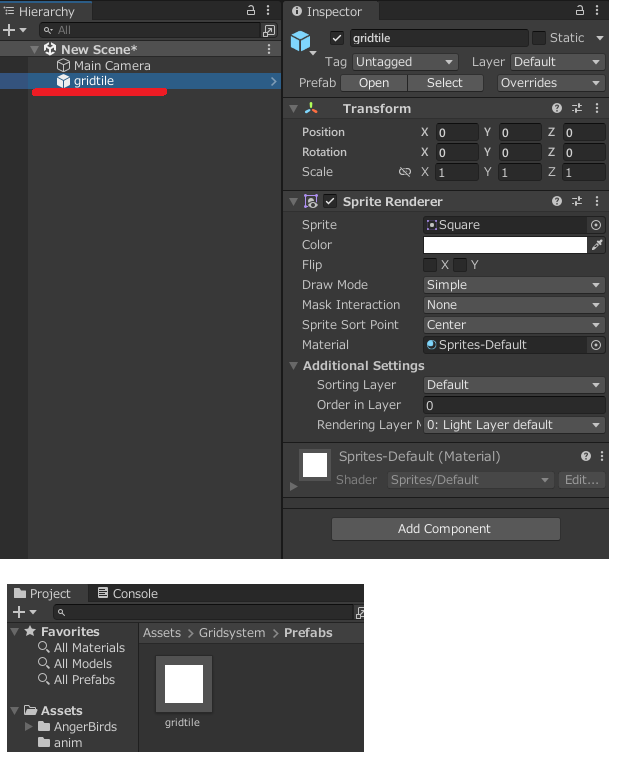
Task: Open Rendering Layer Mask dropdown
Action: tap(514, 425)
